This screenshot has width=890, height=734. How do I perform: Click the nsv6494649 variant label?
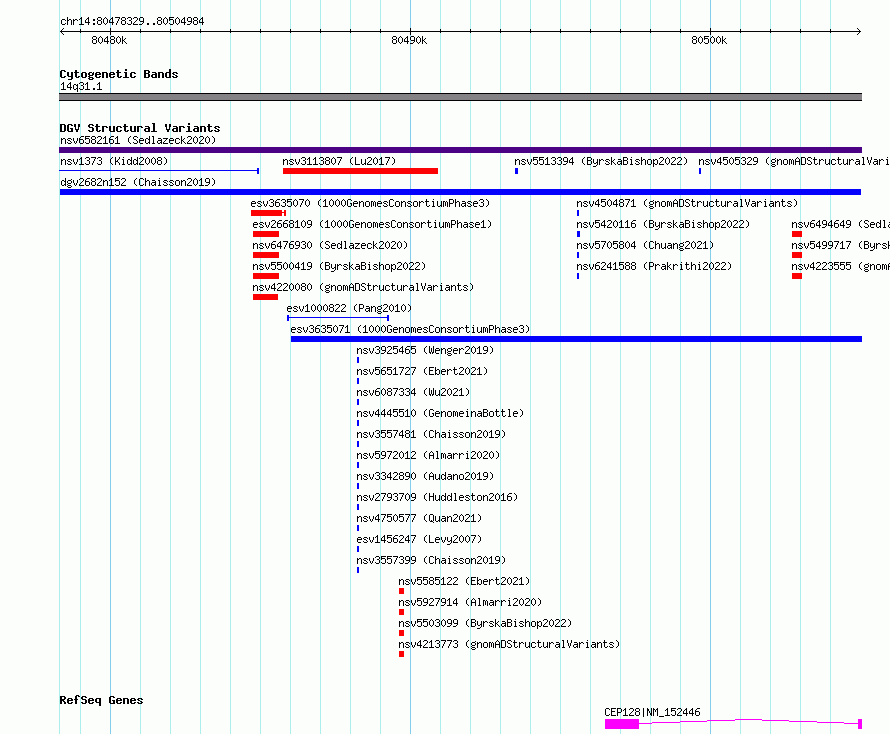(x=840, y=224)
